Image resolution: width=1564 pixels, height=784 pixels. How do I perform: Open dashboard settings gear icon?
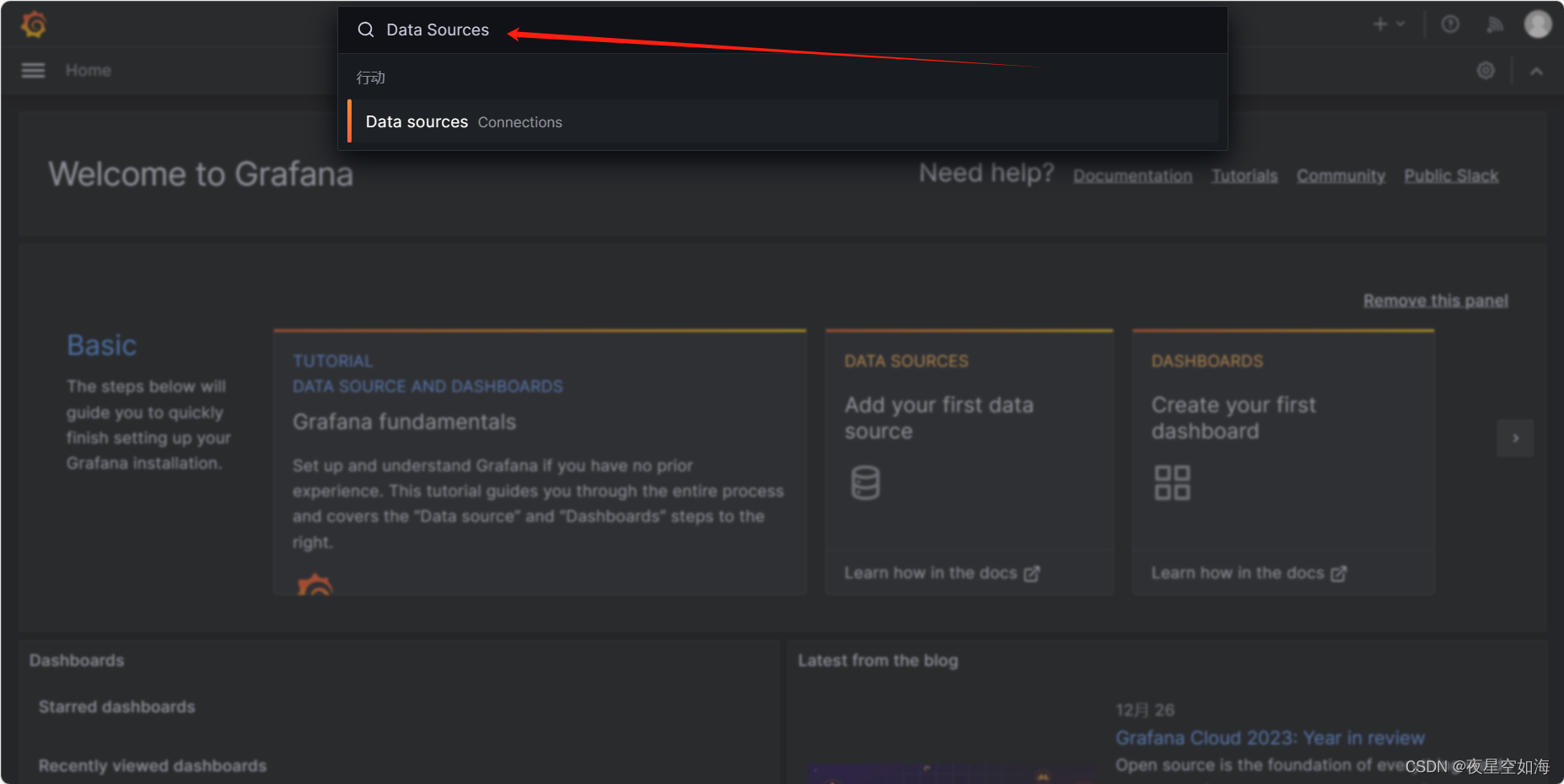click(1486, 71)
